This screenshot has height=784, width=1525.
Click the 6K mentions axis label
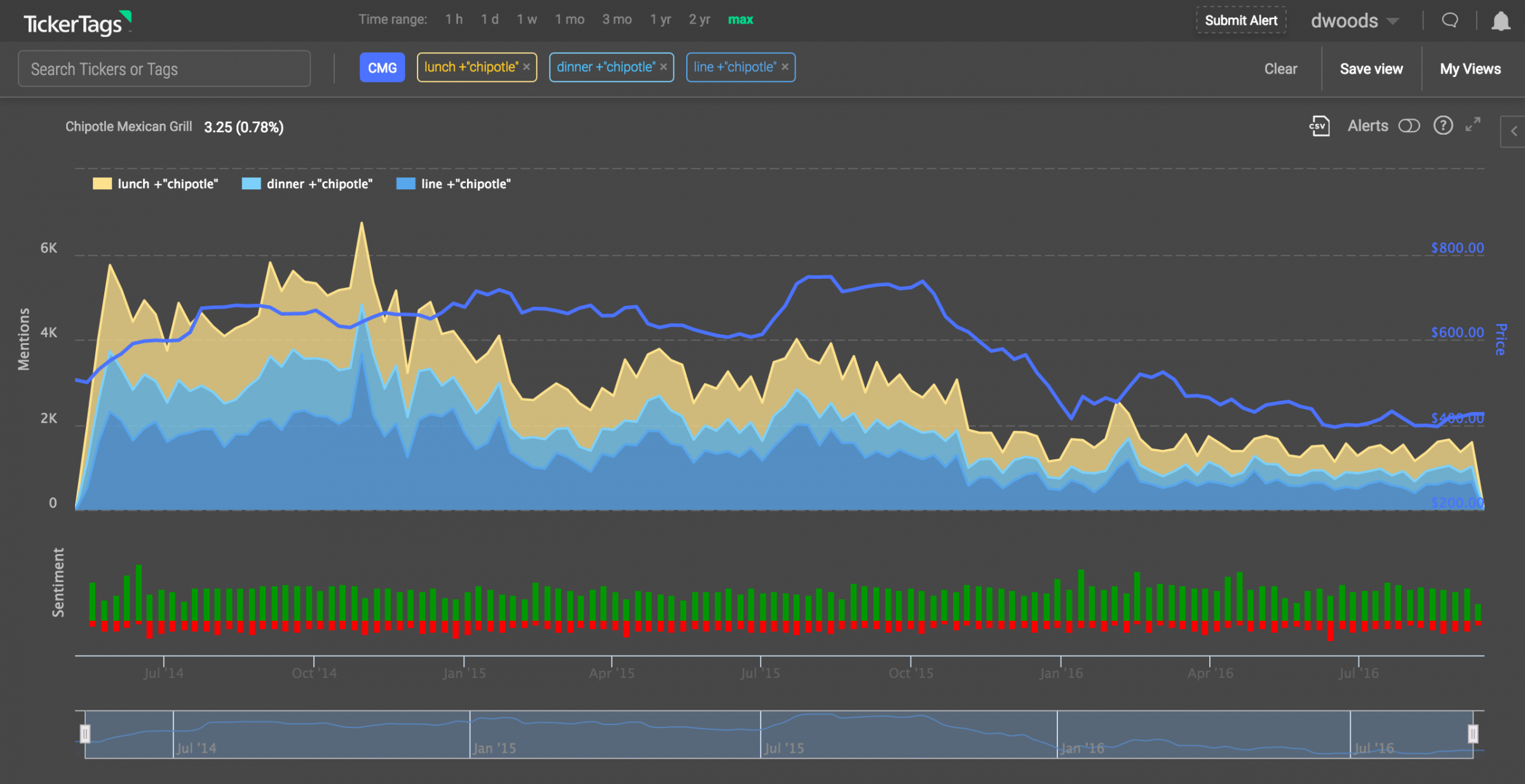coord(49,248)
